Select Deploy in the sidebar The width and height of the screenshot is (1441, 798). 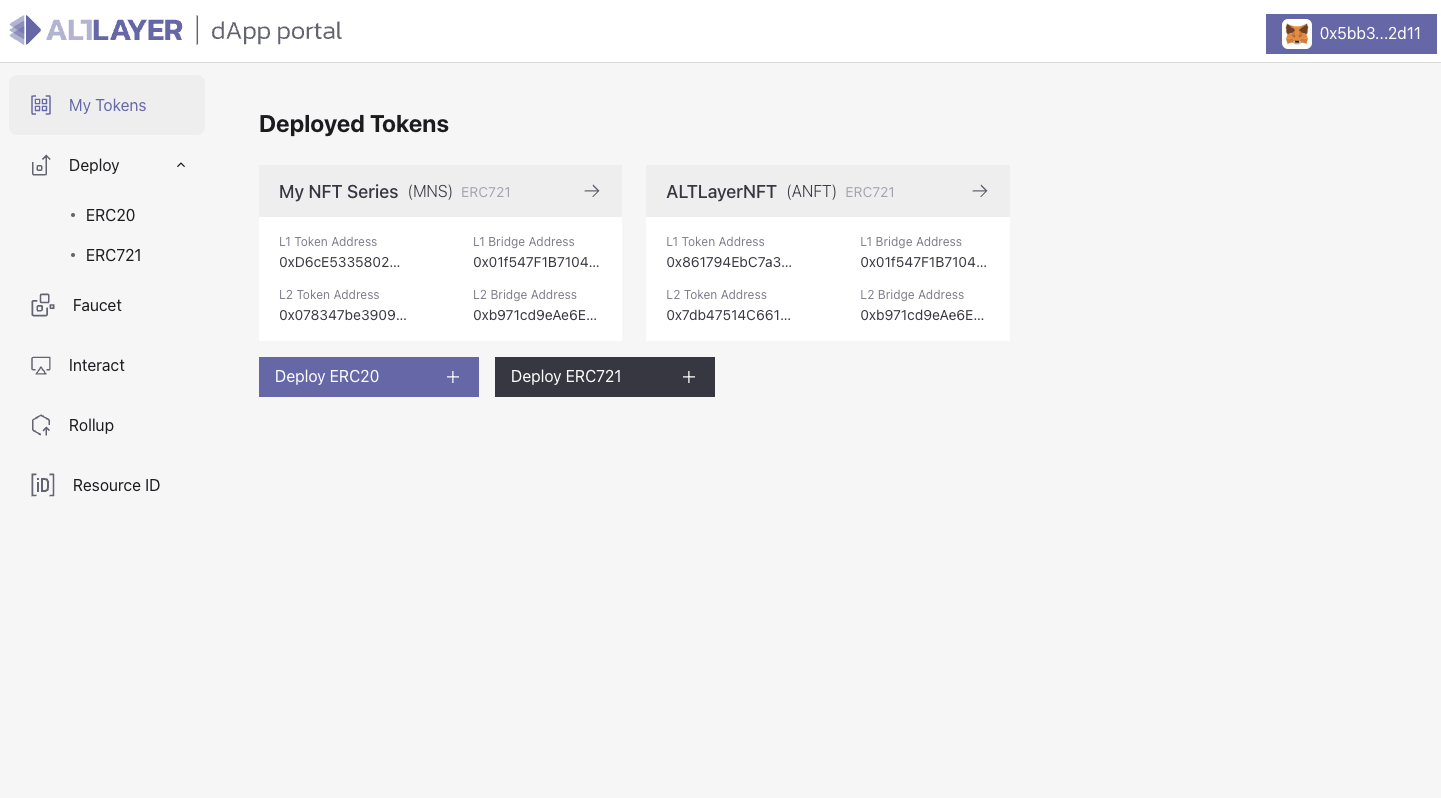(x=107, y=165)
